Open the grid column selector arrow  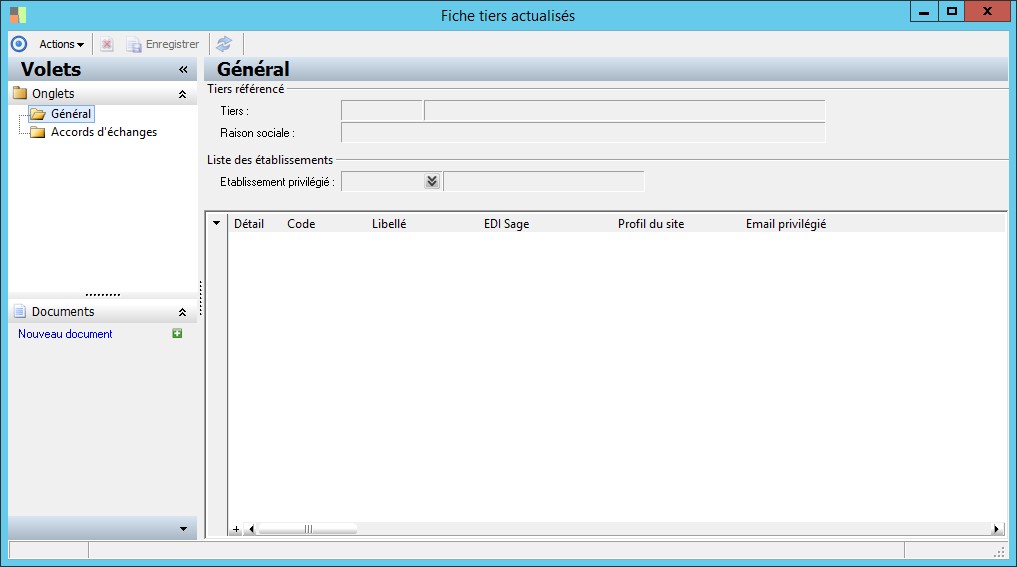tap(217, 223)
